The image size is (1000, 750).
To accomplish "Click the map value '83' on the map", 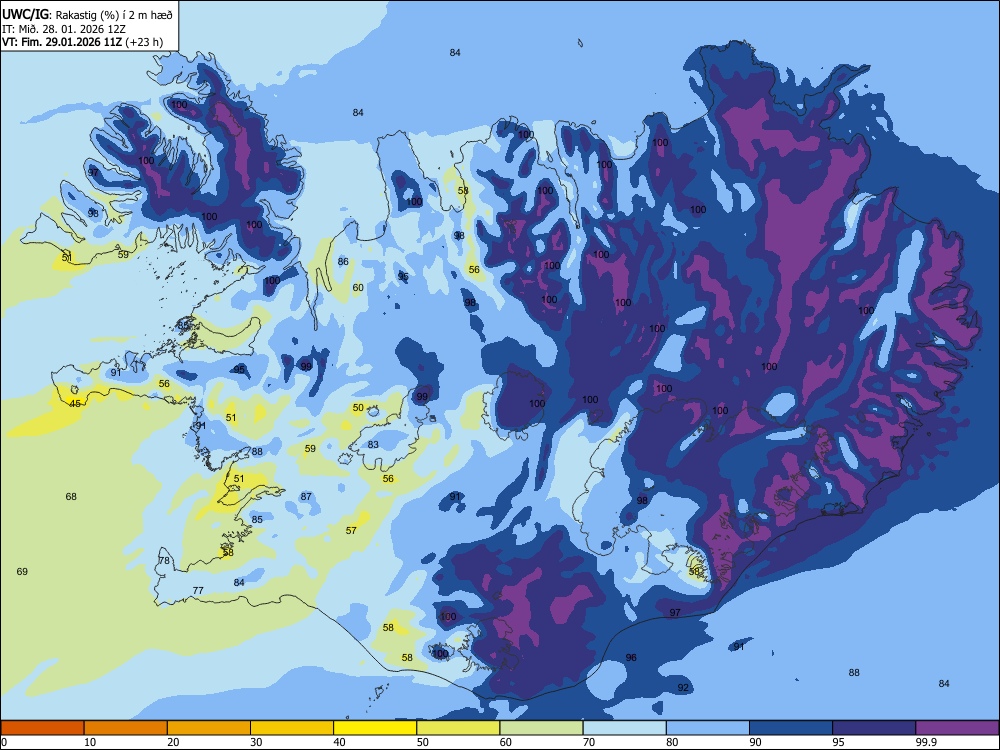I will 373,445.
